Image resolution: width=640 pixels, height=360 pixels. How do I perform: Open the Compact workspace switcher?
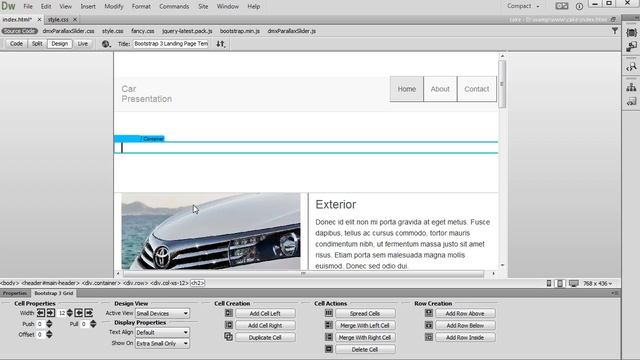tap(523, 6)
